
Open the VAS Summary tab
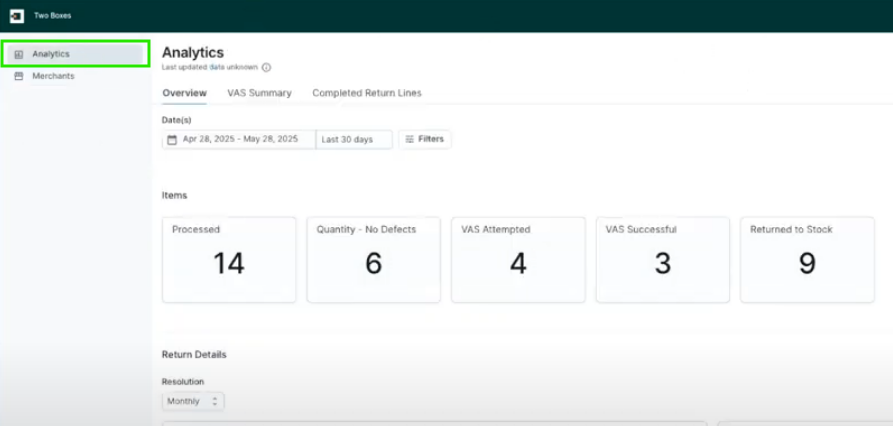pyautogui.click(x=259, y=93)
